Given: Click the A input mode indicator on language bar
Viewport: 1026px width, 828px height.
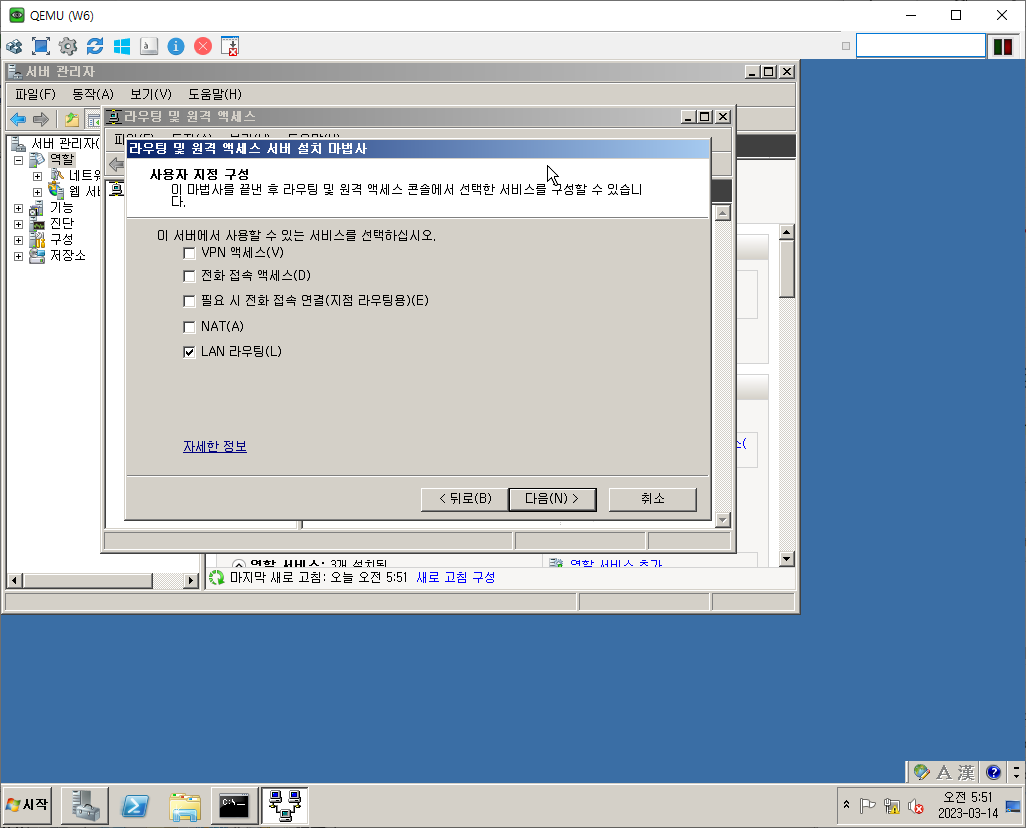Looking at the screenshot, I should (x=944, y=772).
